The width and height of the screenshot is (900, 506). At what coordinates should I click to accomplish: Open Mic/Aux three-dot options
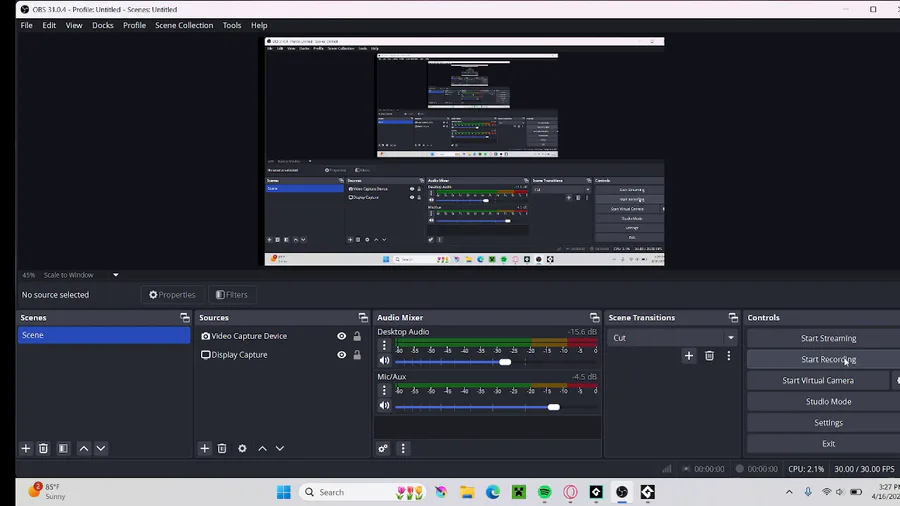384,391
